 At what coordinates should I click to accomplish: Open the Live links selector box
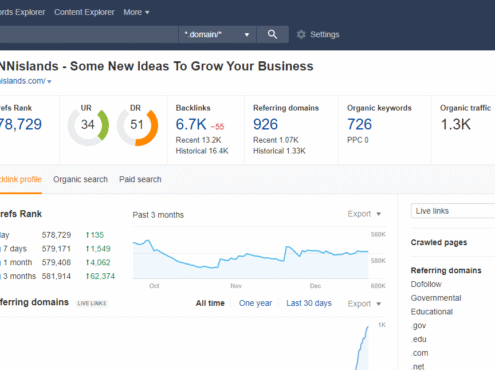tap(453, 211)
